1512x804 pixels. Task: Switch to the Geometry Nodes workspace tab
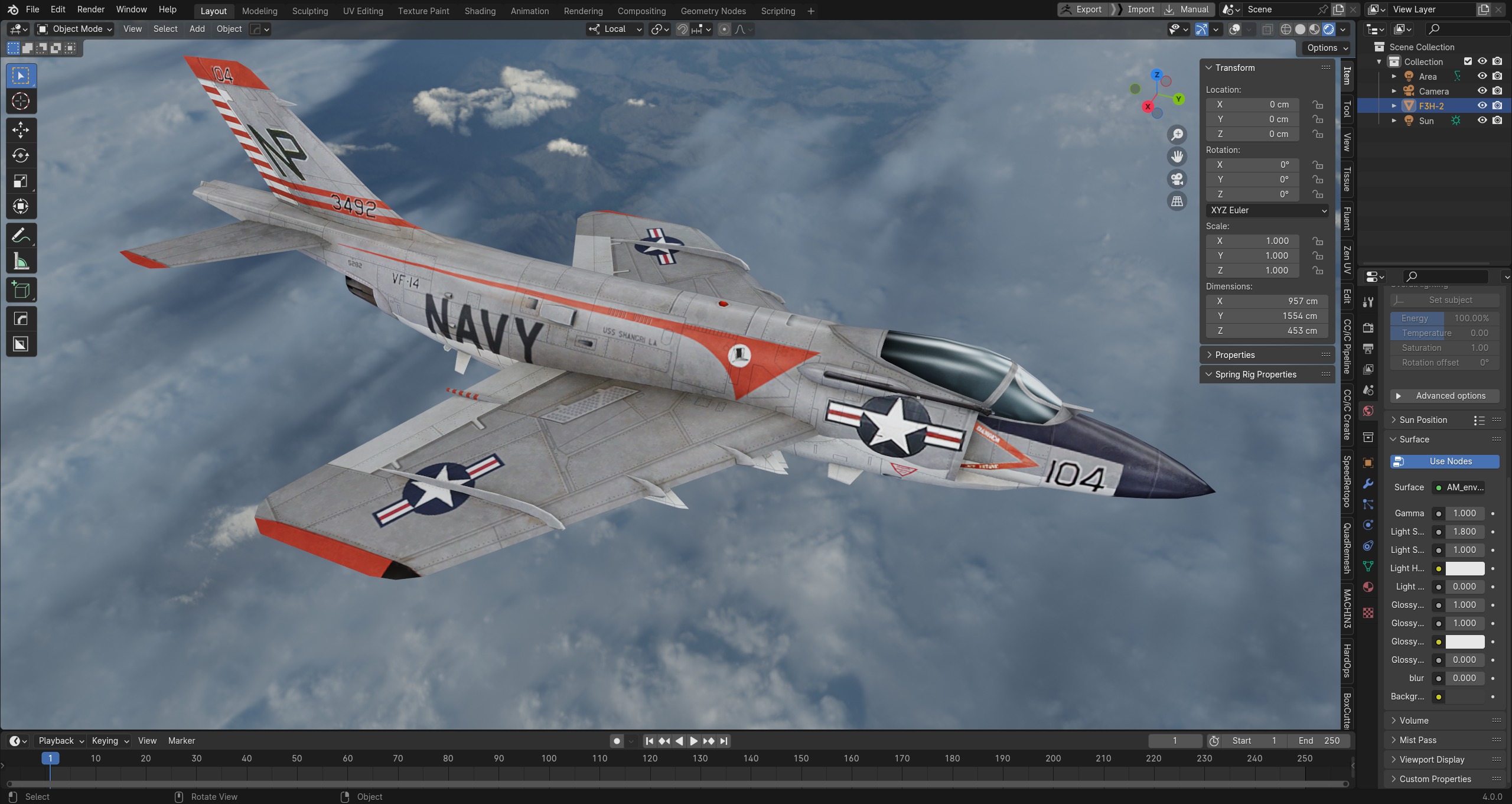point(713,11)
